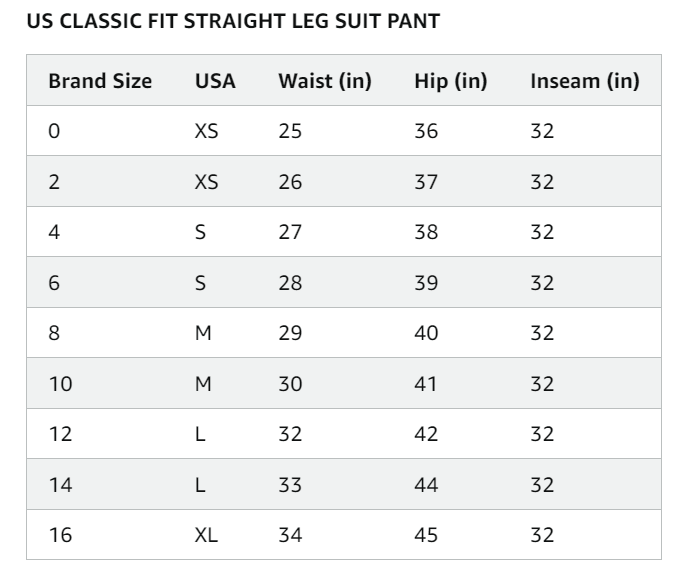Select brand size 0 in the first row
This screenshot has width=688, height=588.
tap(54, 132)
